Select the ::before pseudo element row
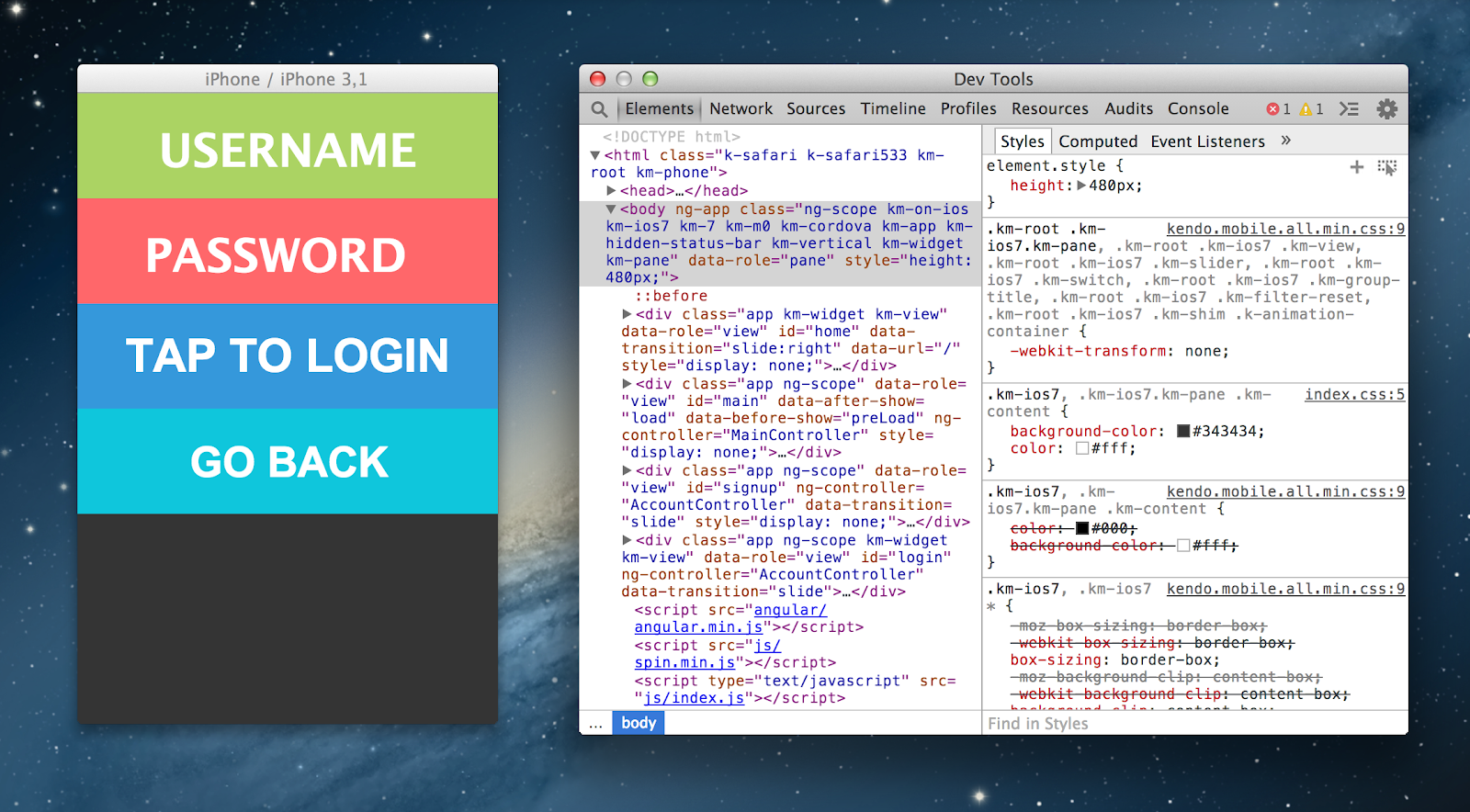Image resolution: width=1470 pixels, height=812 pixels. 671,296
